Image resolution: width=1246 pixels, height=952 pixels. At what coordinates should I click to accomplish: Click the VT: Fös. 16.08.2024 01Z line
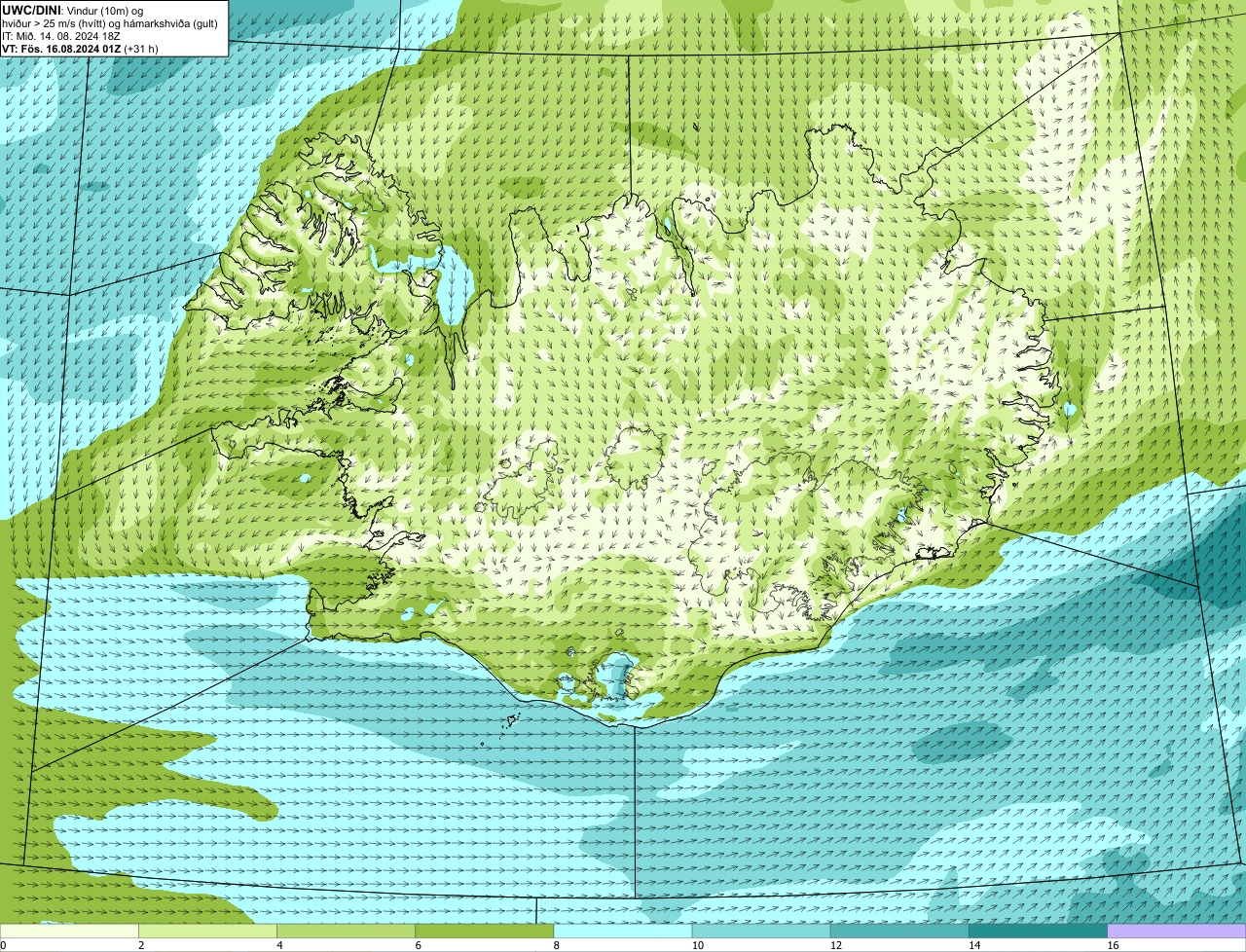point(80,48)
